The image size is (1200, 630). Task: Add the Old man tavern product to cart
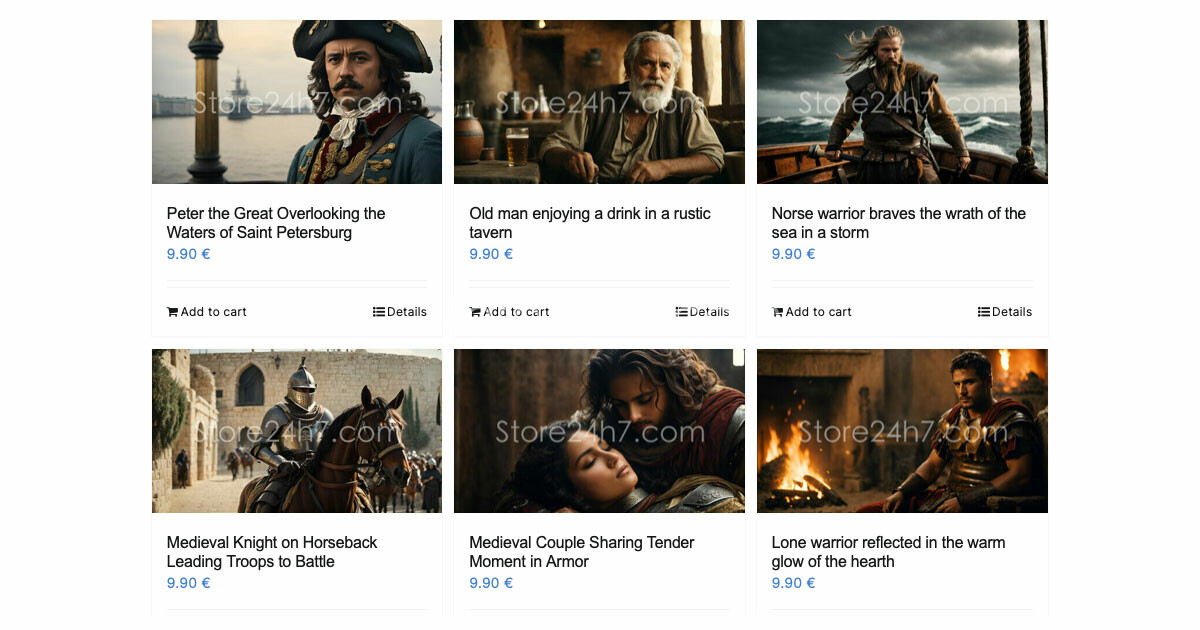point(509,311)
